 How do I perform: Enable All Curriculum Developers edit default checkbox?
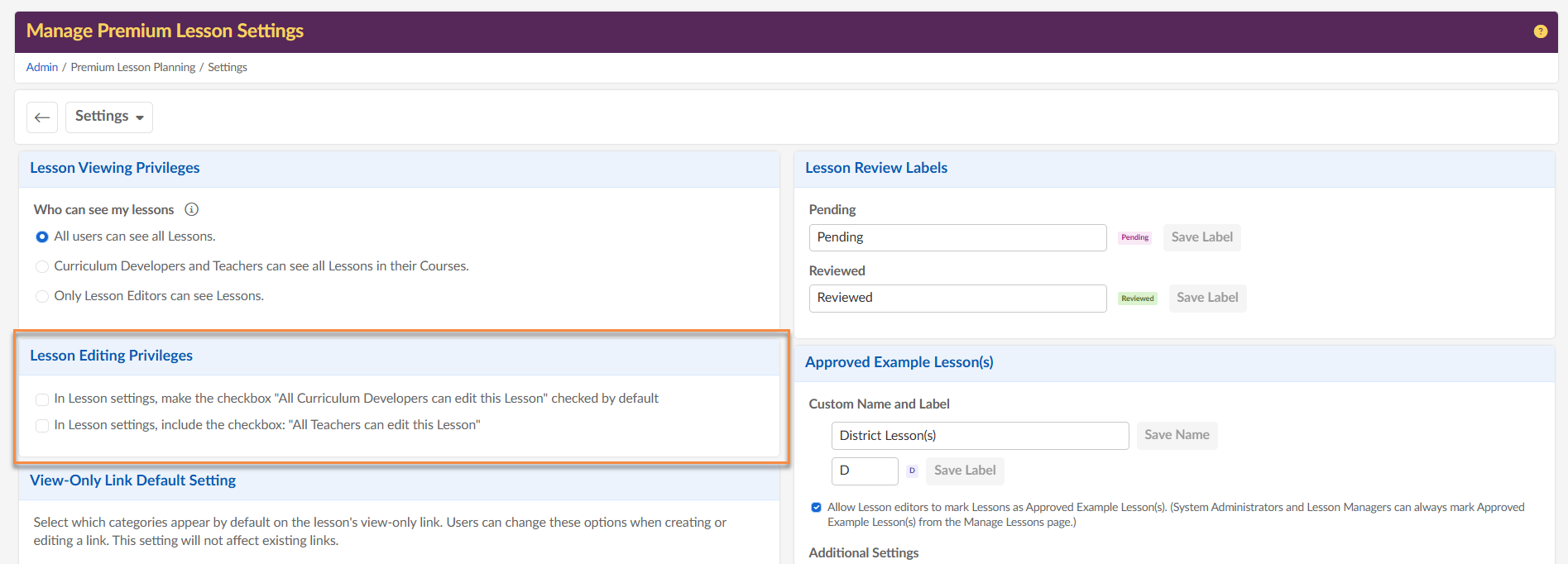click(42, 399)
